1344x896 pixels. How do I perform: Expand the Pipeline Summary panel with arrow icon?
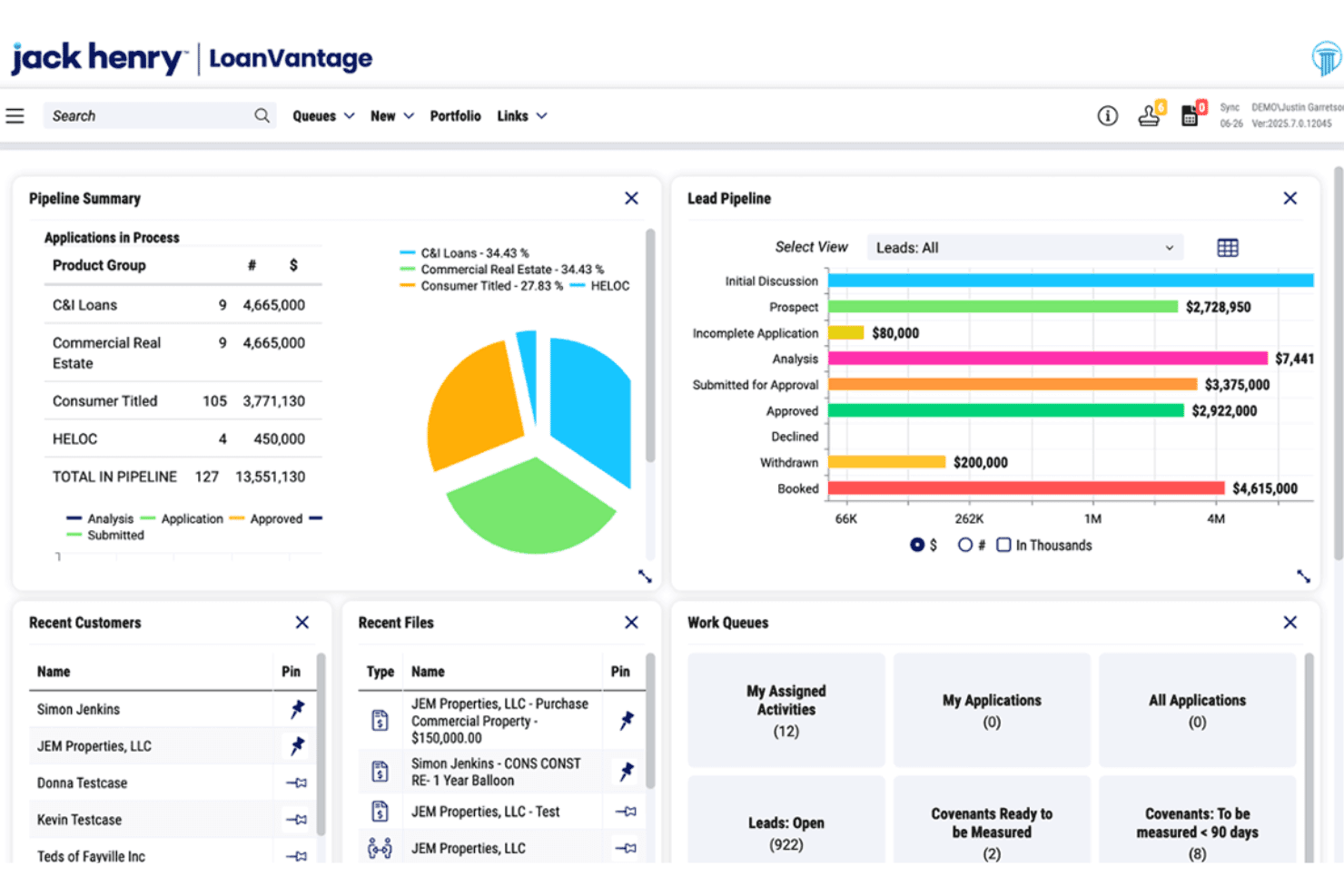(645, 576)
